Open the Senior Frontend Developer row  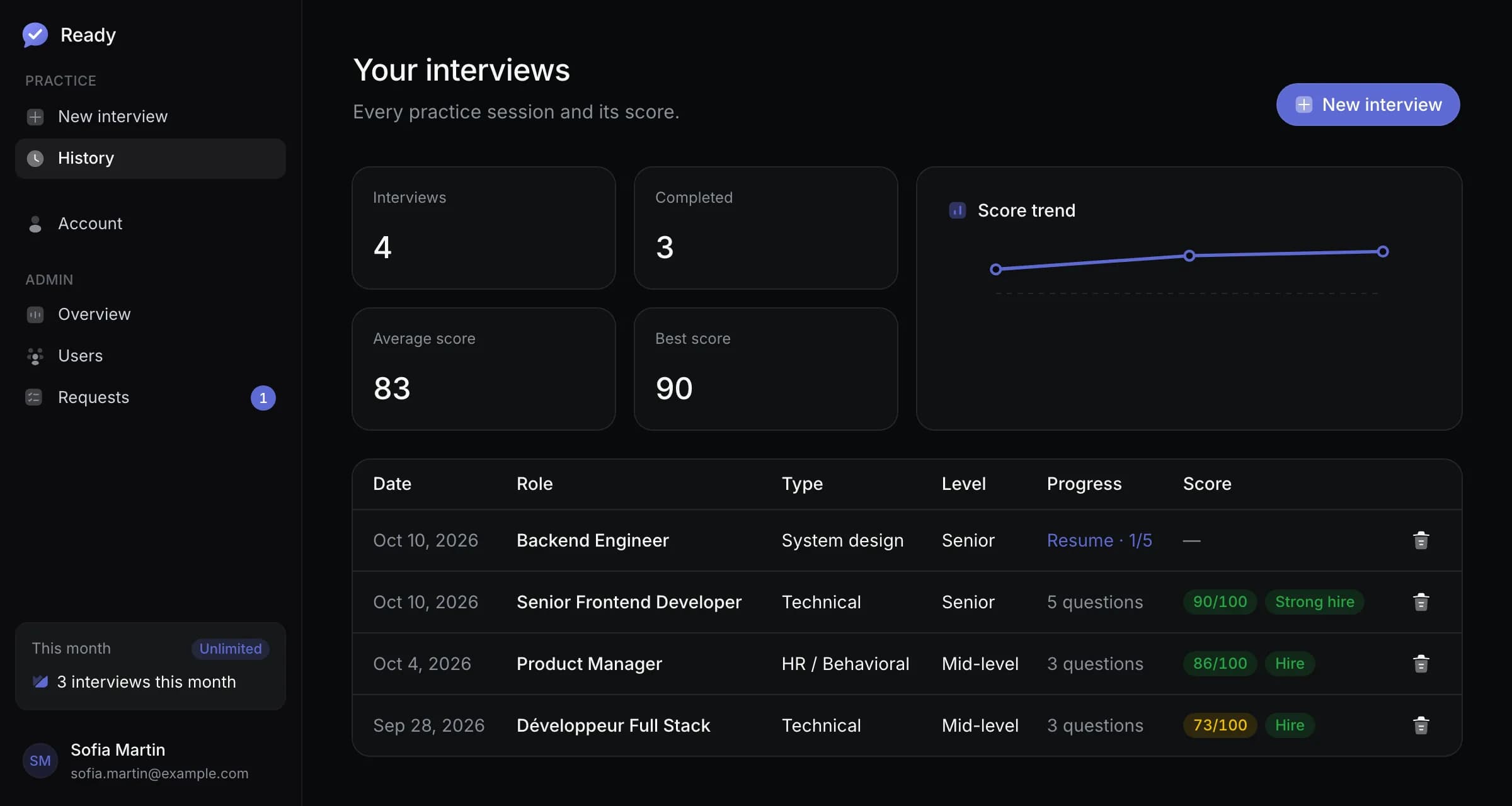(907, 602)
